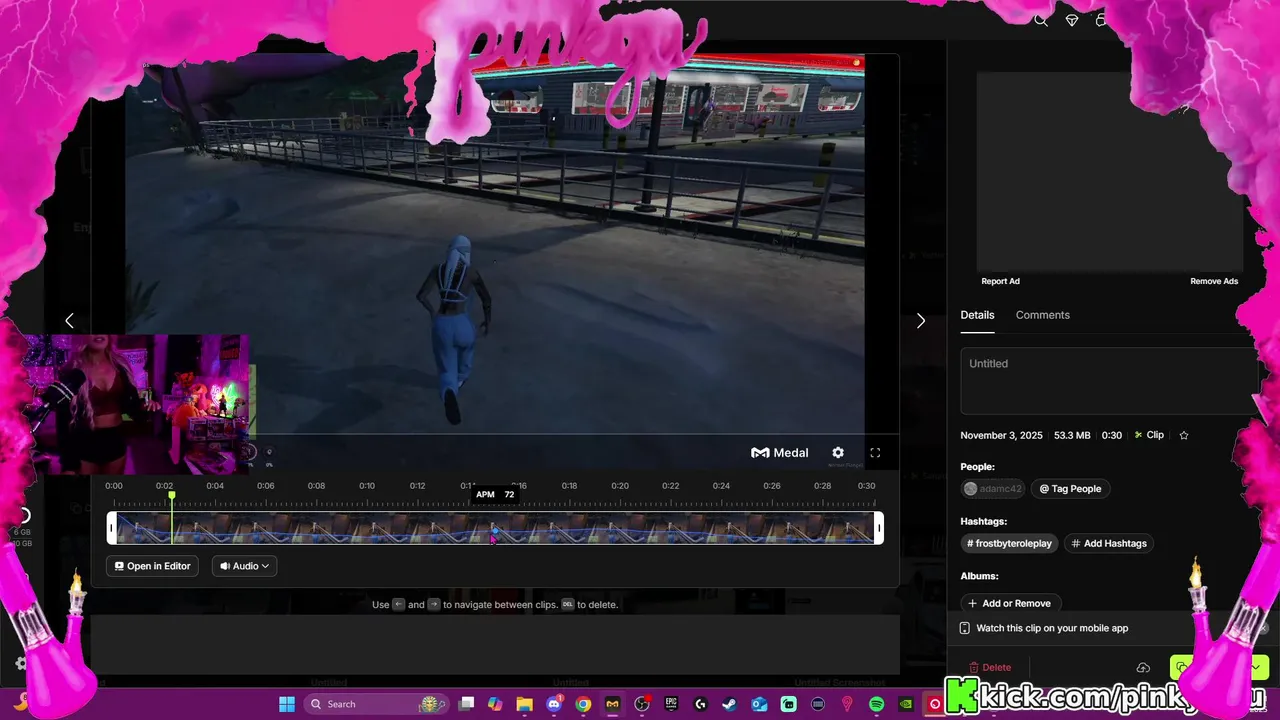Click the green playhead on the timeline
The width and height of the screenshot is (1280, 720).
click(x=172, y=518)
